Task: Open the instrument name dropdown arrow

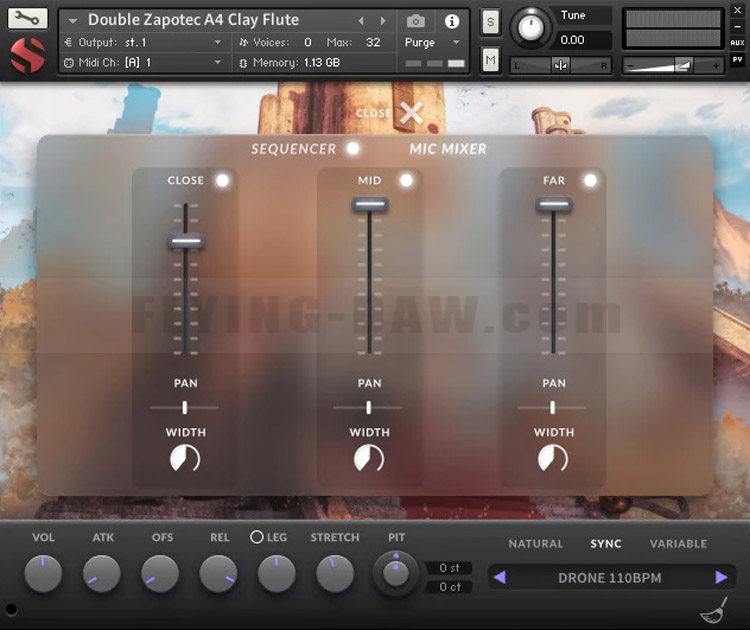Action: point(73,21)
